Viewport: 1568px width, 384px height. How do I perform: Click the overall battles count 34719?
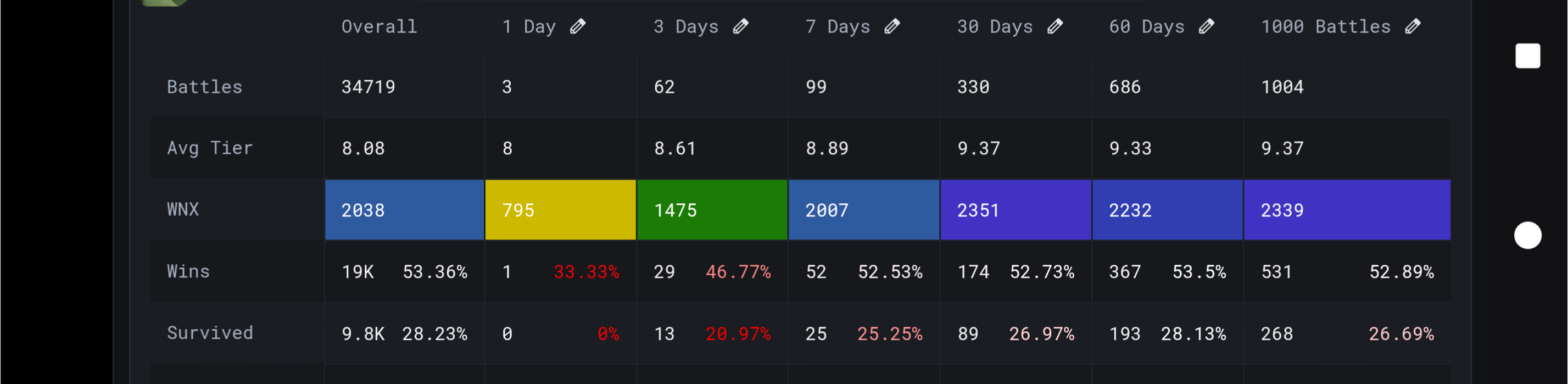point(369,87)
